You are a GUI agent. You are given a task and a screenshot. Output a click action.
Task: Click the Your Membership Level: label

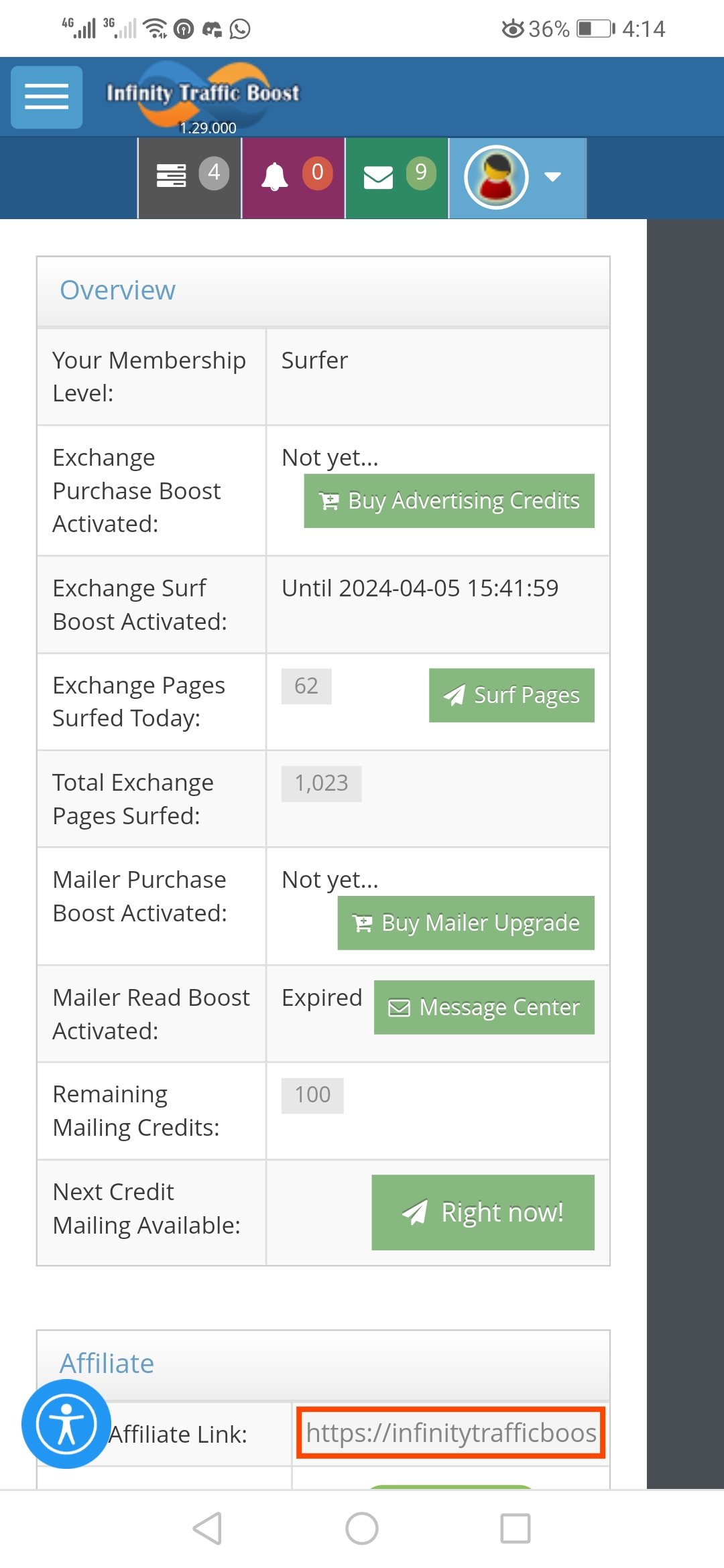pos(149,377)
